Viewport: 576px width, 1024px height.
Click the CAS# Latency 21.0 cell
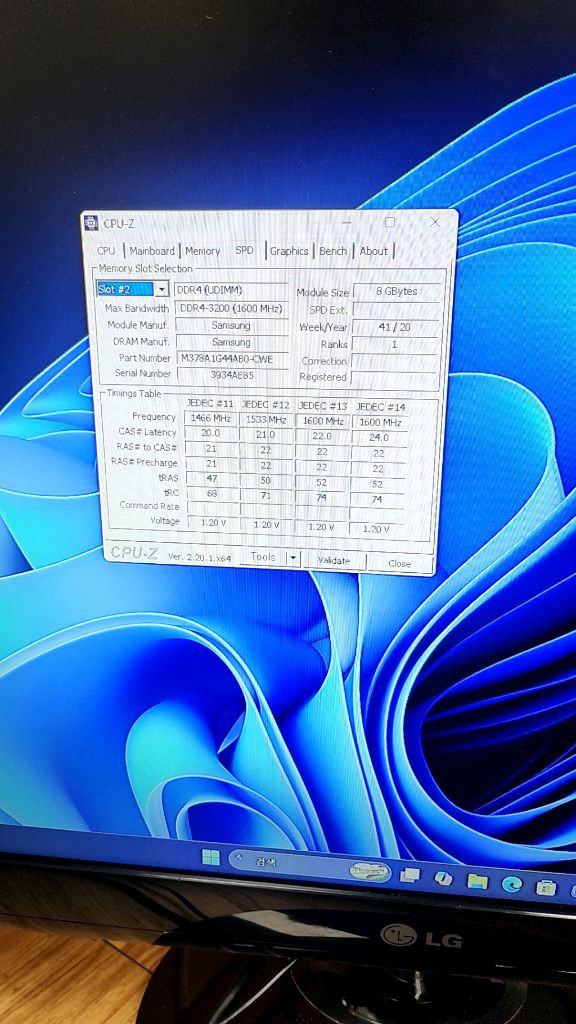pyautogui.click(x=266, y=434)
